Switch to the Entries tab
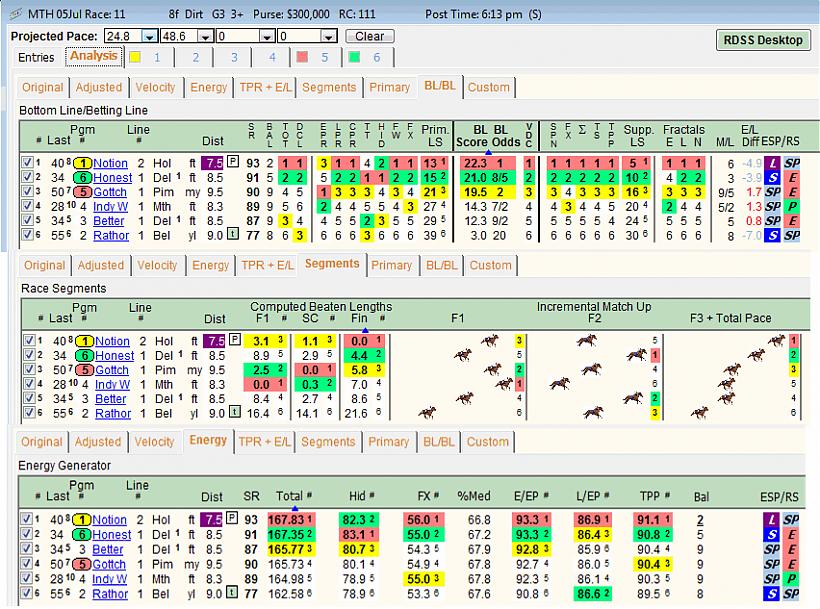Screen dimensions: 820x609 [x=36, y=57]
